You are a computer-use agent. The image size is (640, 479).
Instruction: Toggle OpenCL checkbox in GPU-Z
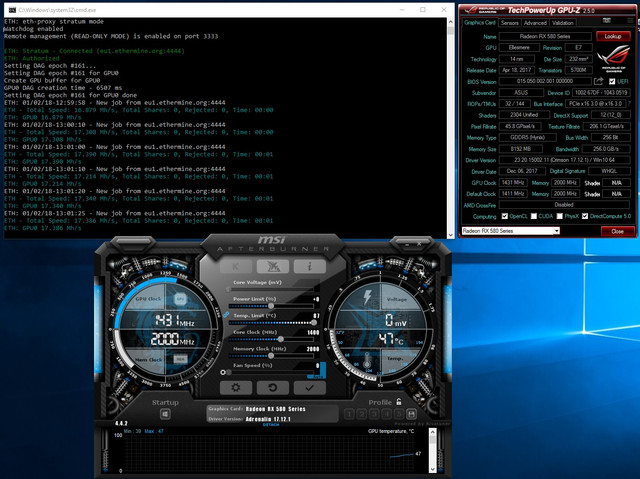(x=505, y=216)
